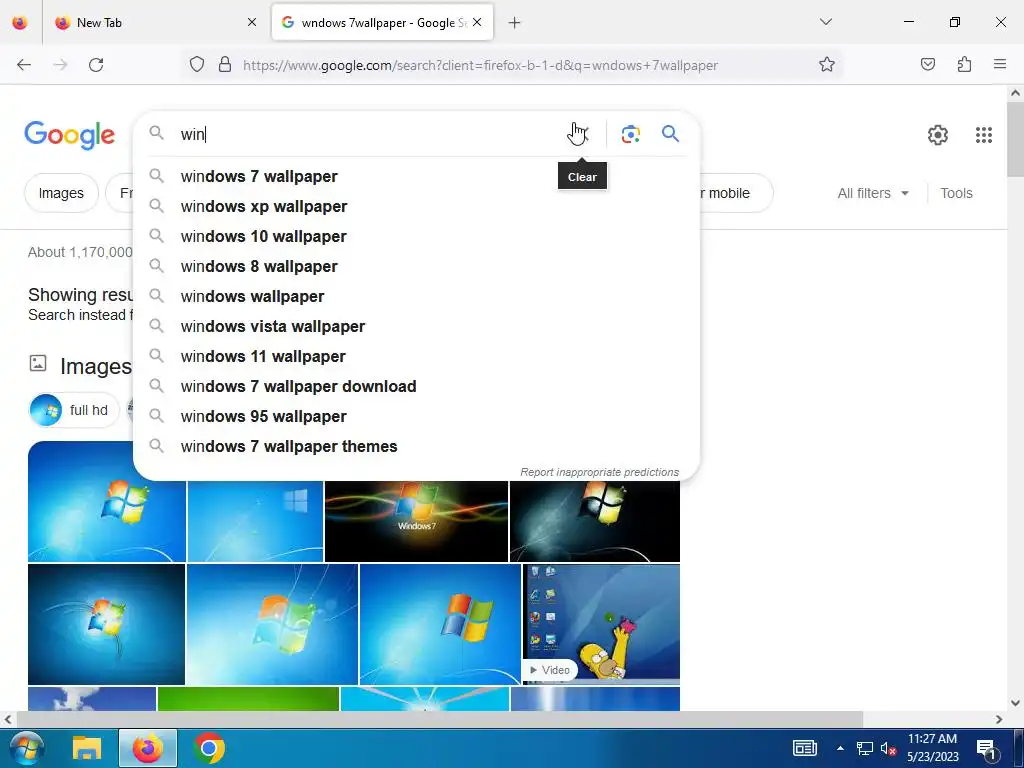Open a new browser tab
This screenshot has height=768, width=1024.
coord(515,23)
